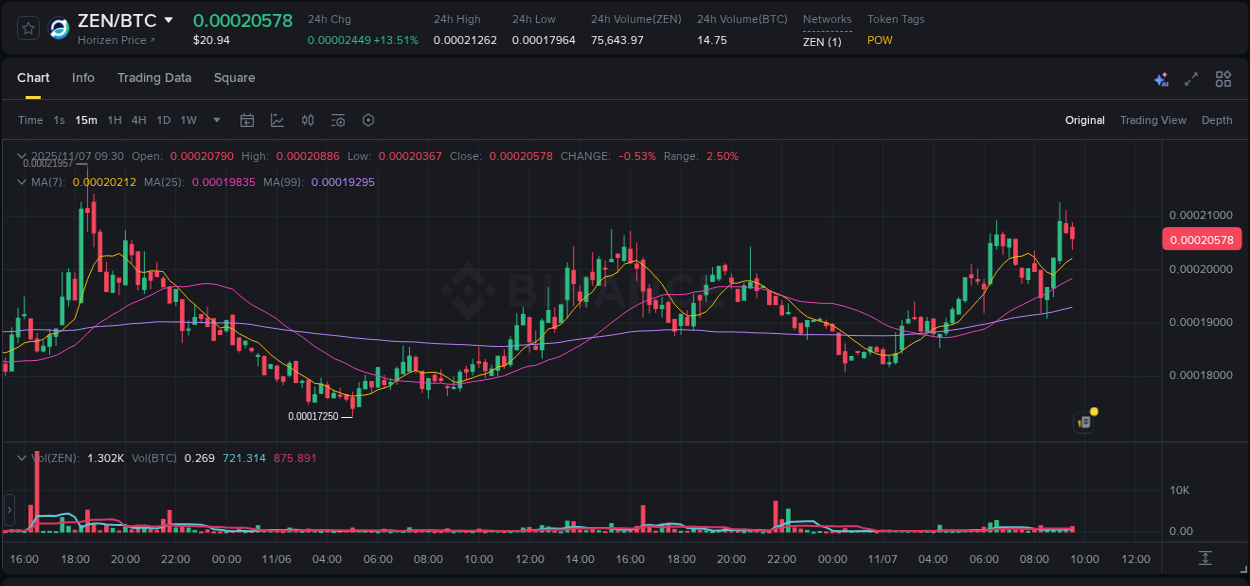The height and width of the screenshot is (586, 1250).
Task: Open the date range picker icon
Action: [x=247, y=120]
